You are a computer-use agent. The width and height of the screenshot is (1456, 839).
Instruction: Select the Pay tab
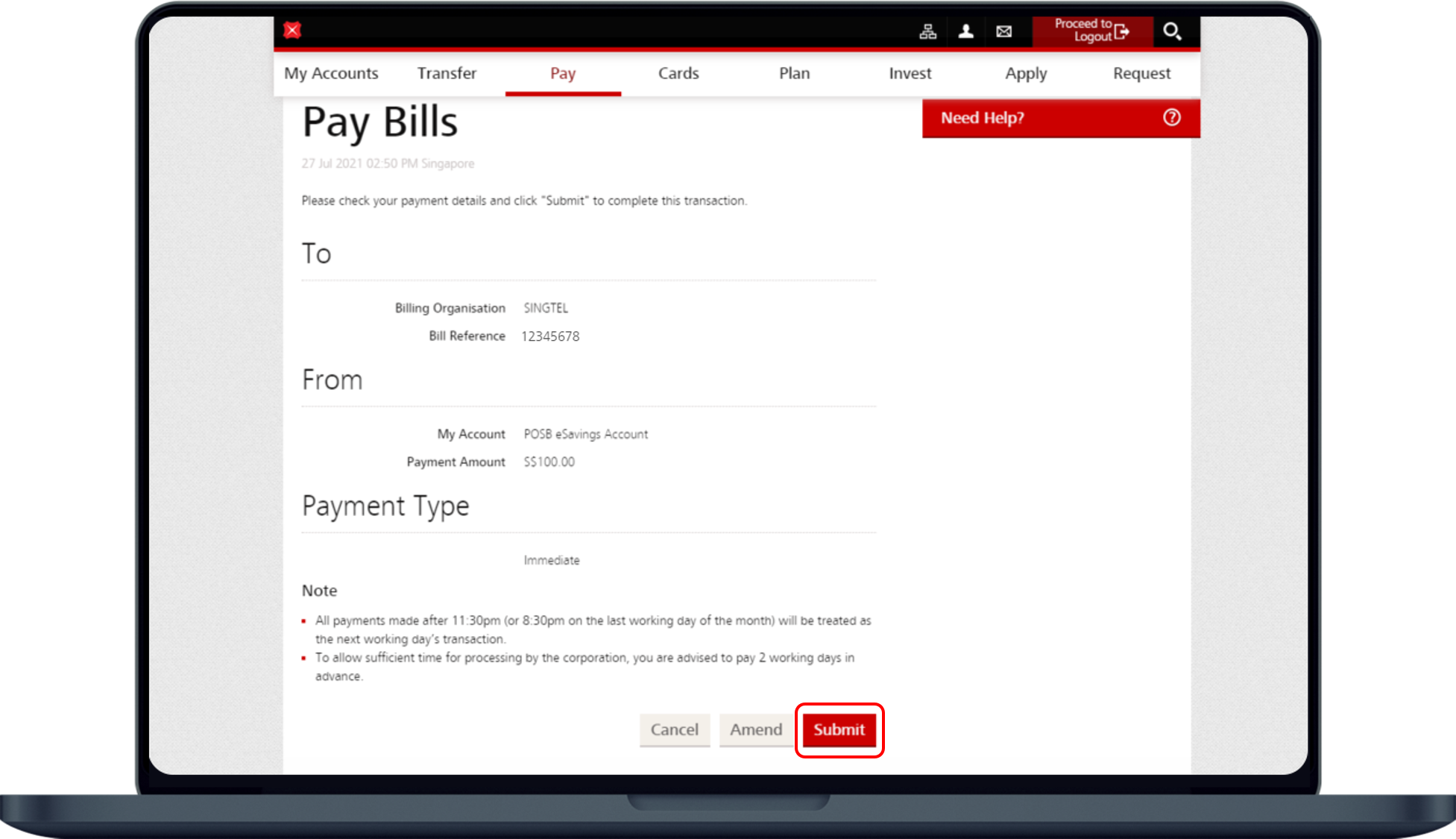[563, 73]
